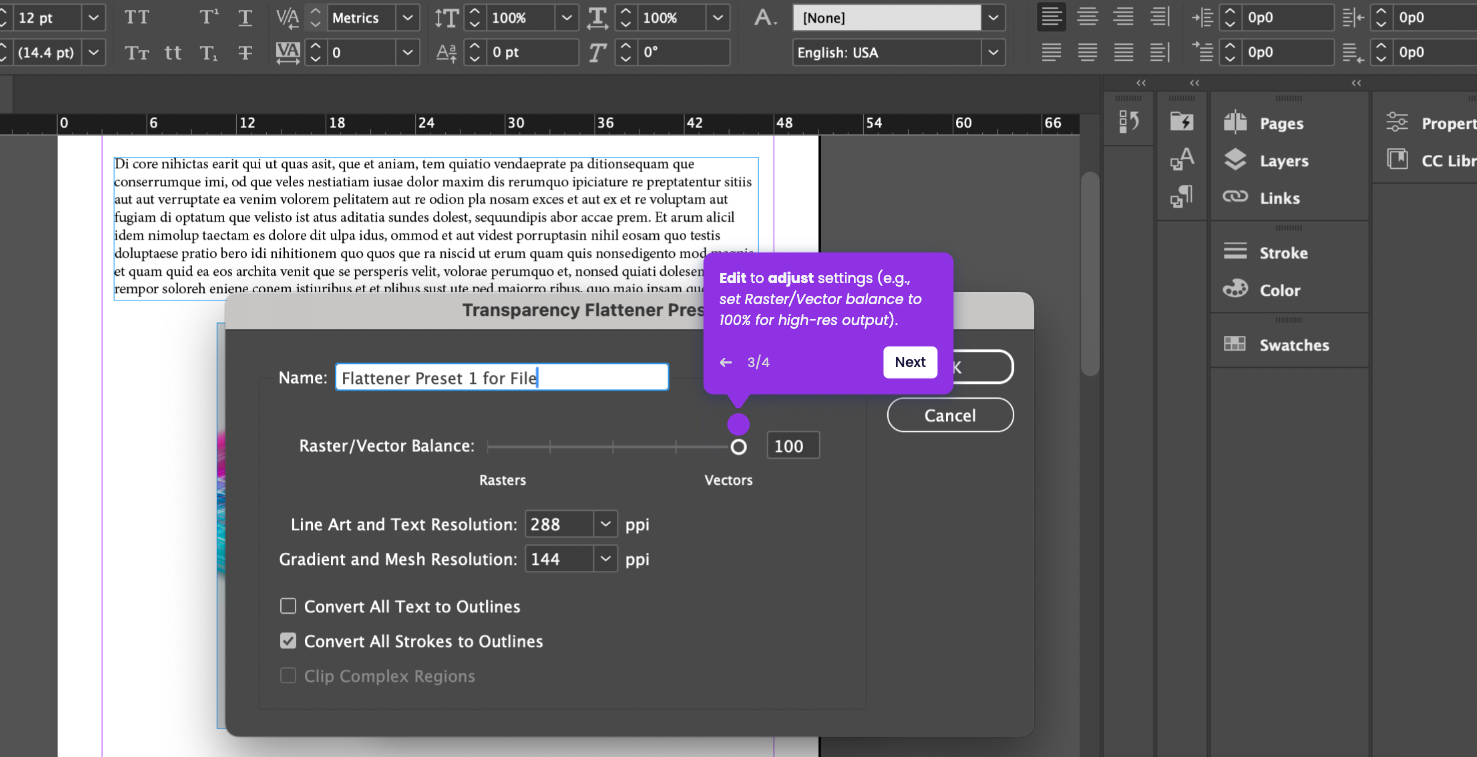Select Align Left paragraph alignment

click(1051, 17)
